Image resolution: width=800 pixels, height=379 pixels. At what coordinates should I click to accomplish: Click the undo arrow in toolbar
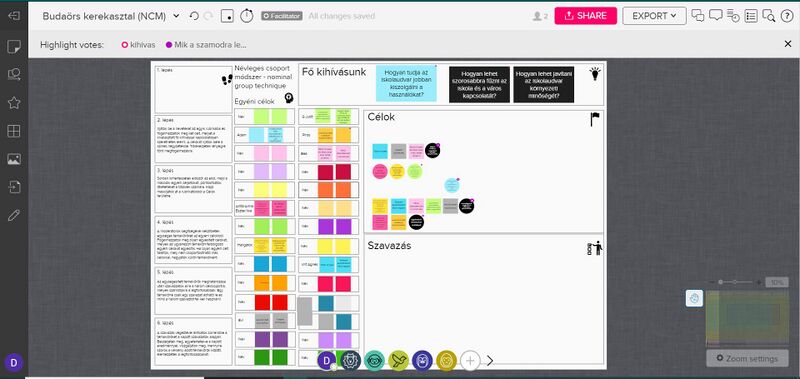click(194, 16)
